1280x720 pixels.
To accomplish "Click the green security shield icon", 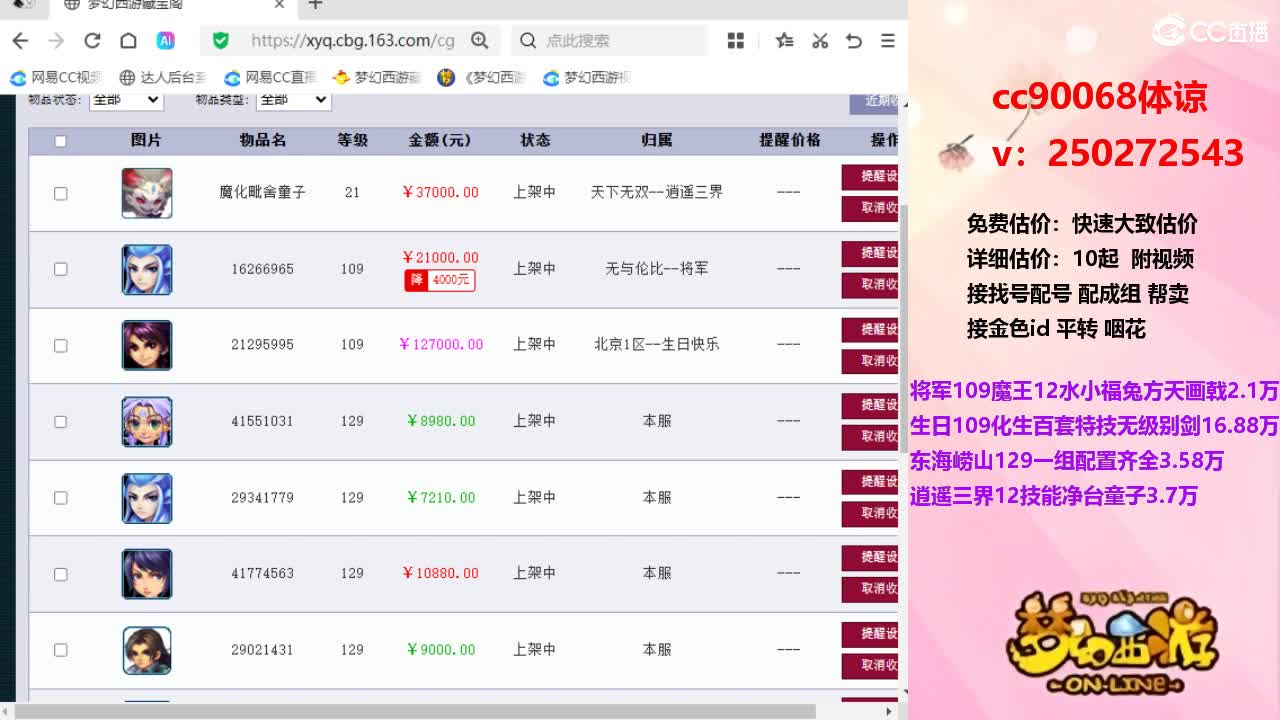I will tap(221, 41).
